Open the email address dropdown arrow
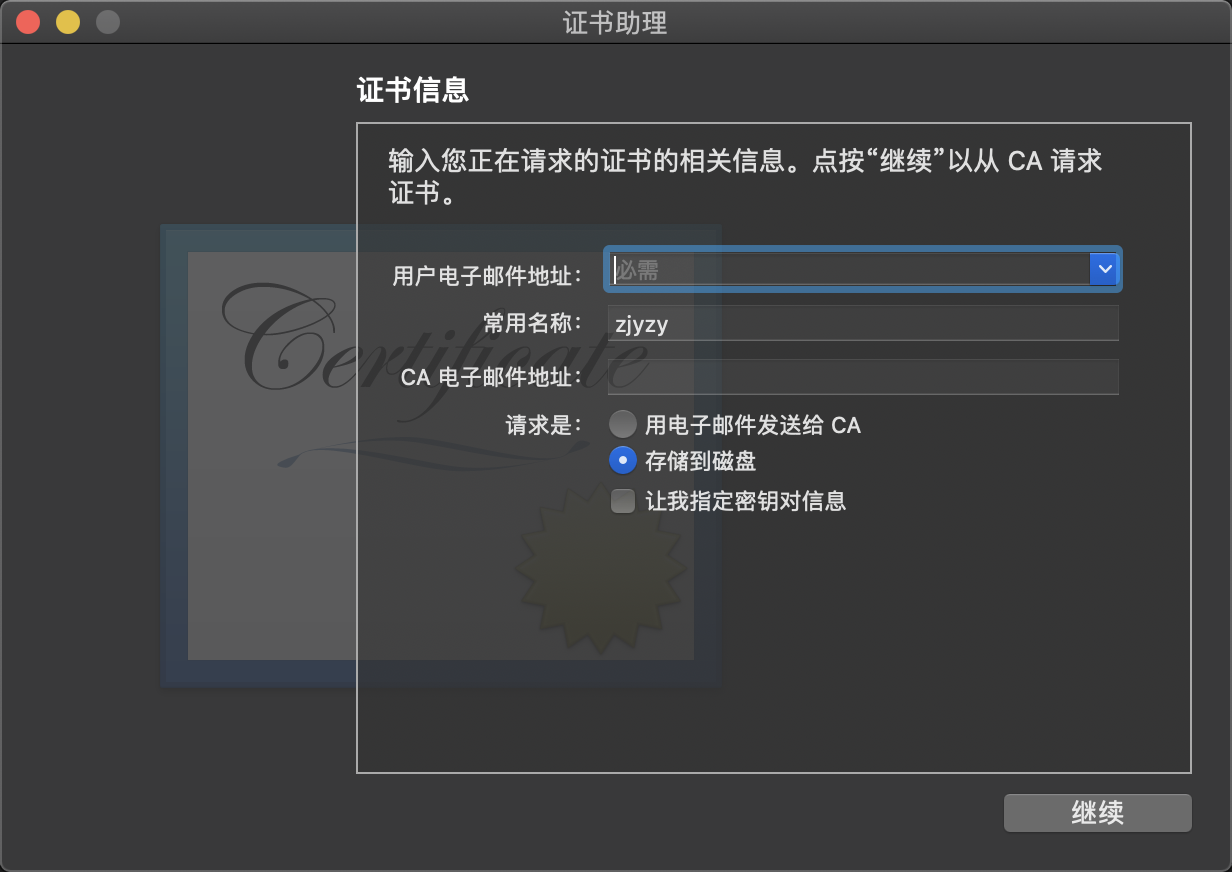 click(1104, 269)
